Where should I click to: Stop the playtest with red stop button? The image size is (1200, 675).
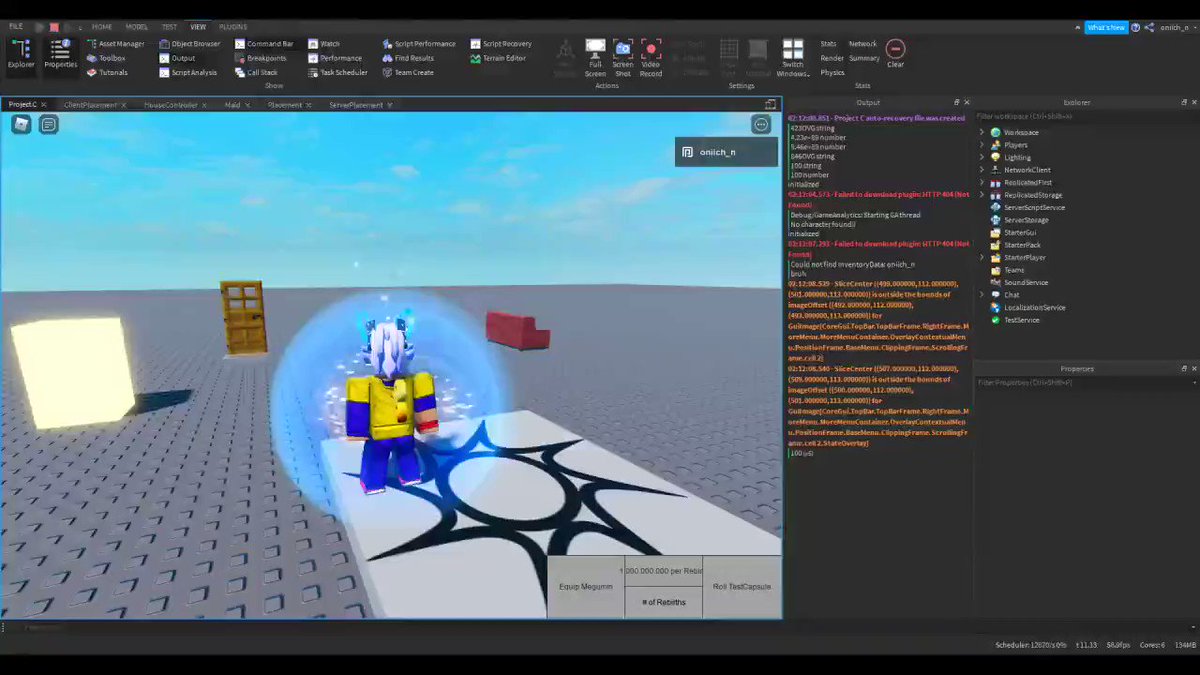point(54,27)
